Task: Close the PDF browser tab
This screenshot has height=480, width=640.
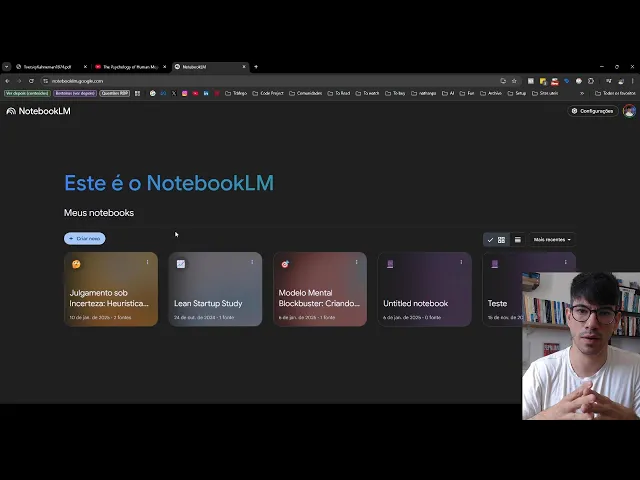Action: 85,67
